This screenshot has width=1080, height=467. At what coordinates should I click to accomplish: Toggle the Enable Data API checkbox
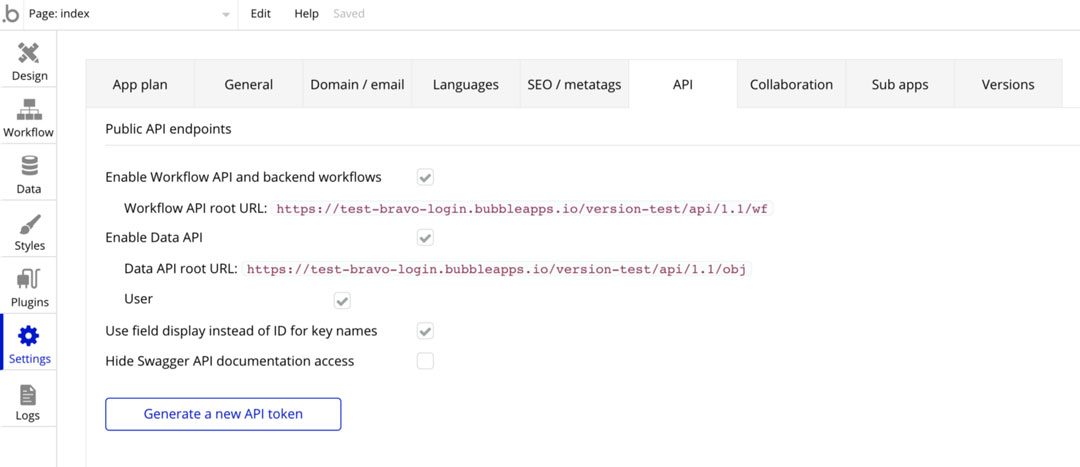pos(425,238)
